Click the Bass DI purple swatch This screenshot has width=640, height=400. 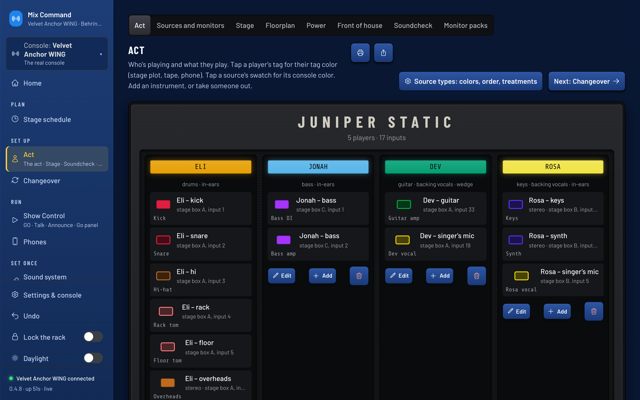click(x=282, y=204)
